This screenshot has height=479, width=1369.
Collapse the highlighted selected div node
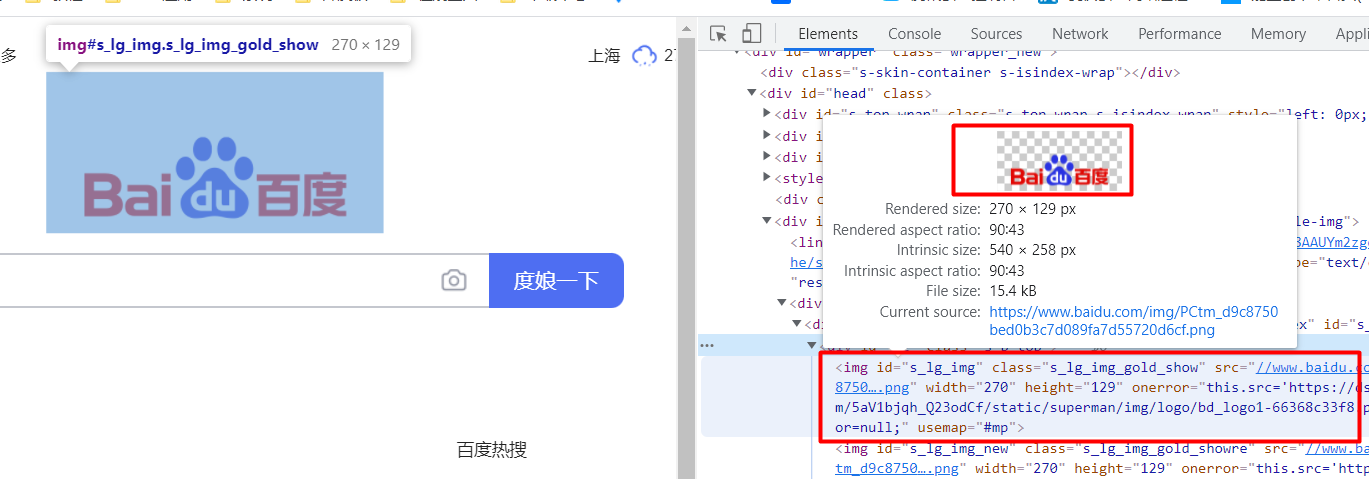812,345
